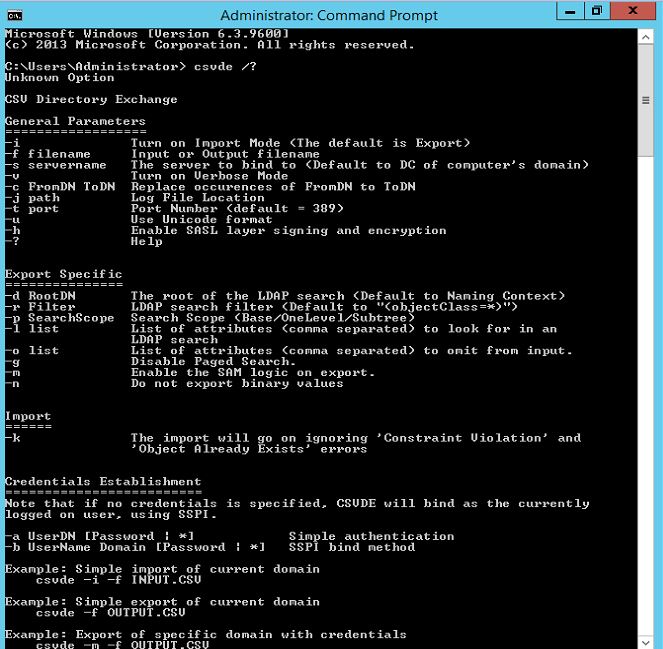663x649 pixels.
Task: Click the Microsoft copyright line
Action: click(209, 45)
